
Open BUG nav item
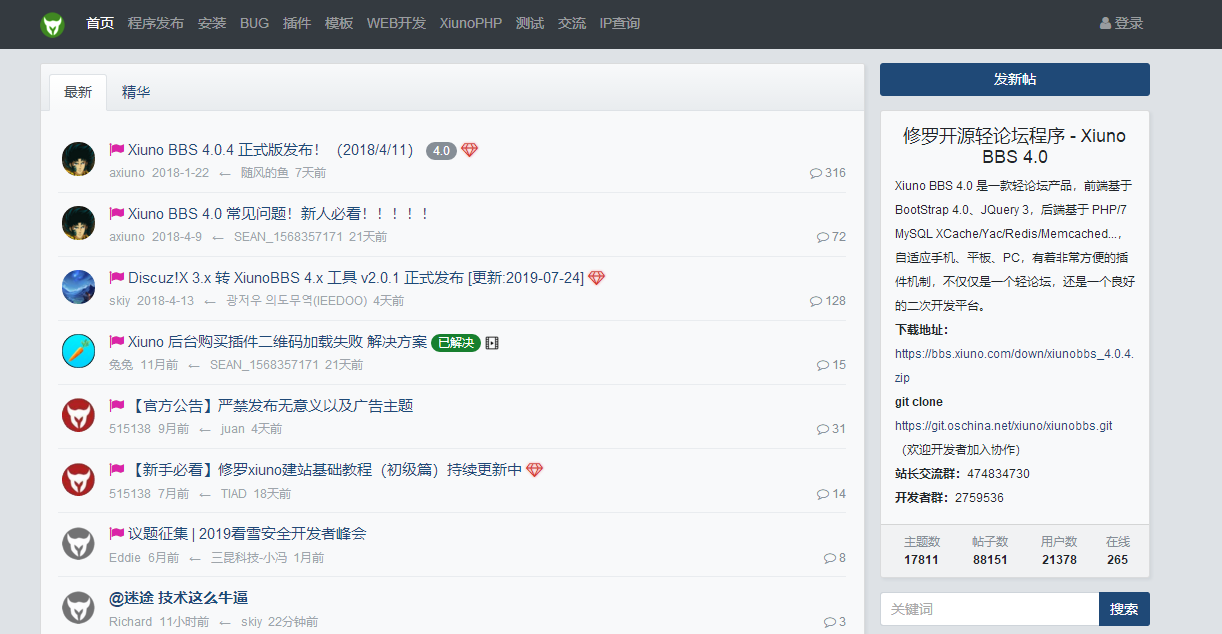255,23
